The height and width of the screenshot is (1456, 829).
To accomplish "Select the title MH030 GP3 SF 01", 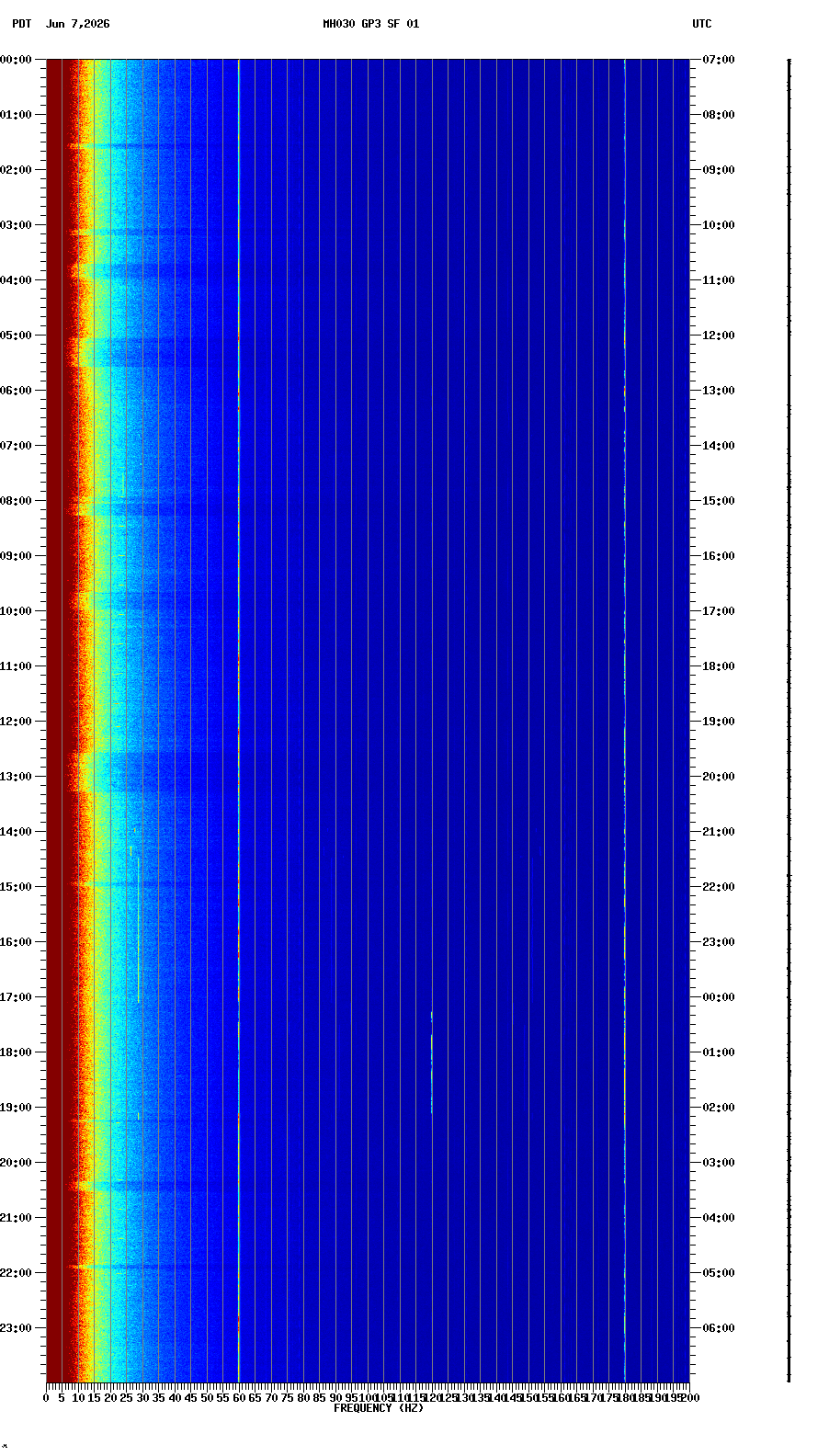I will (370, 24).
